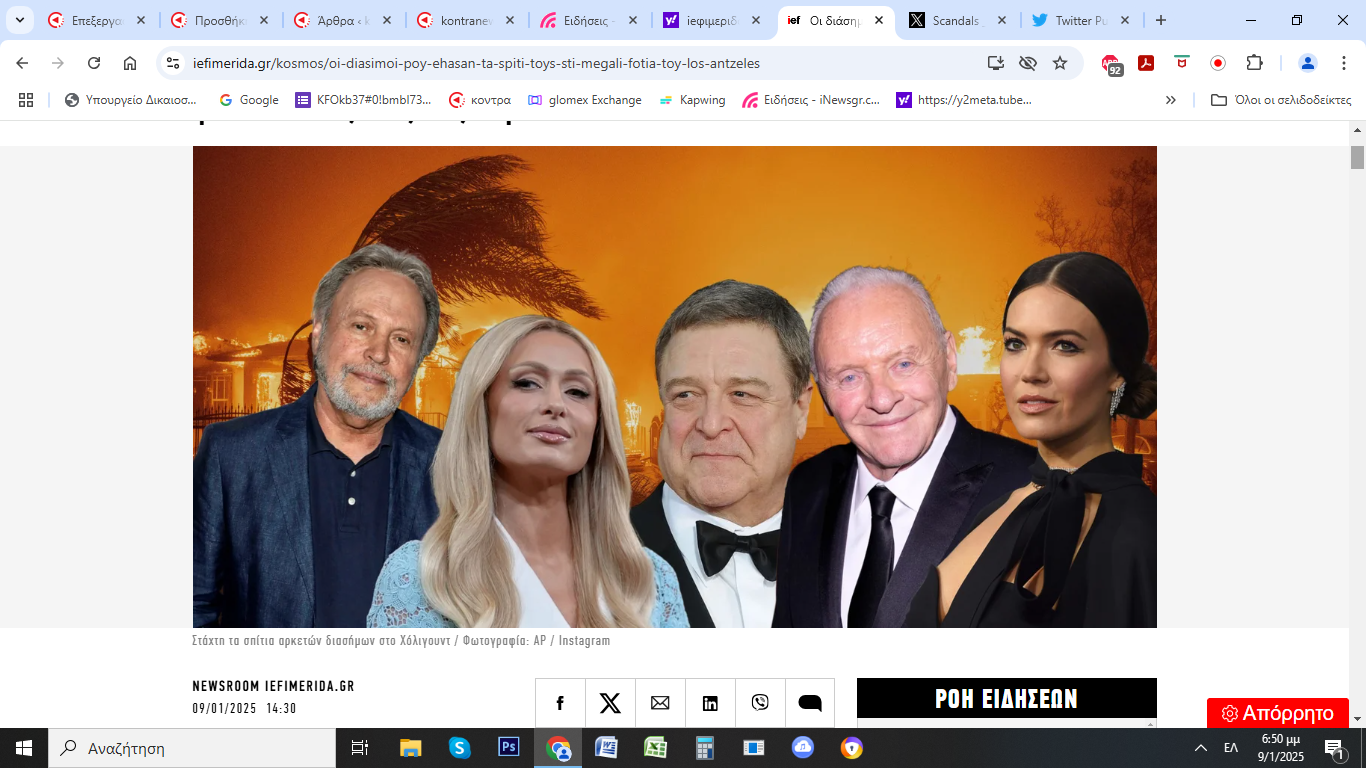Screen dimensions: 1366x768
Task: Share the article on Facebook
Action: 560,703
